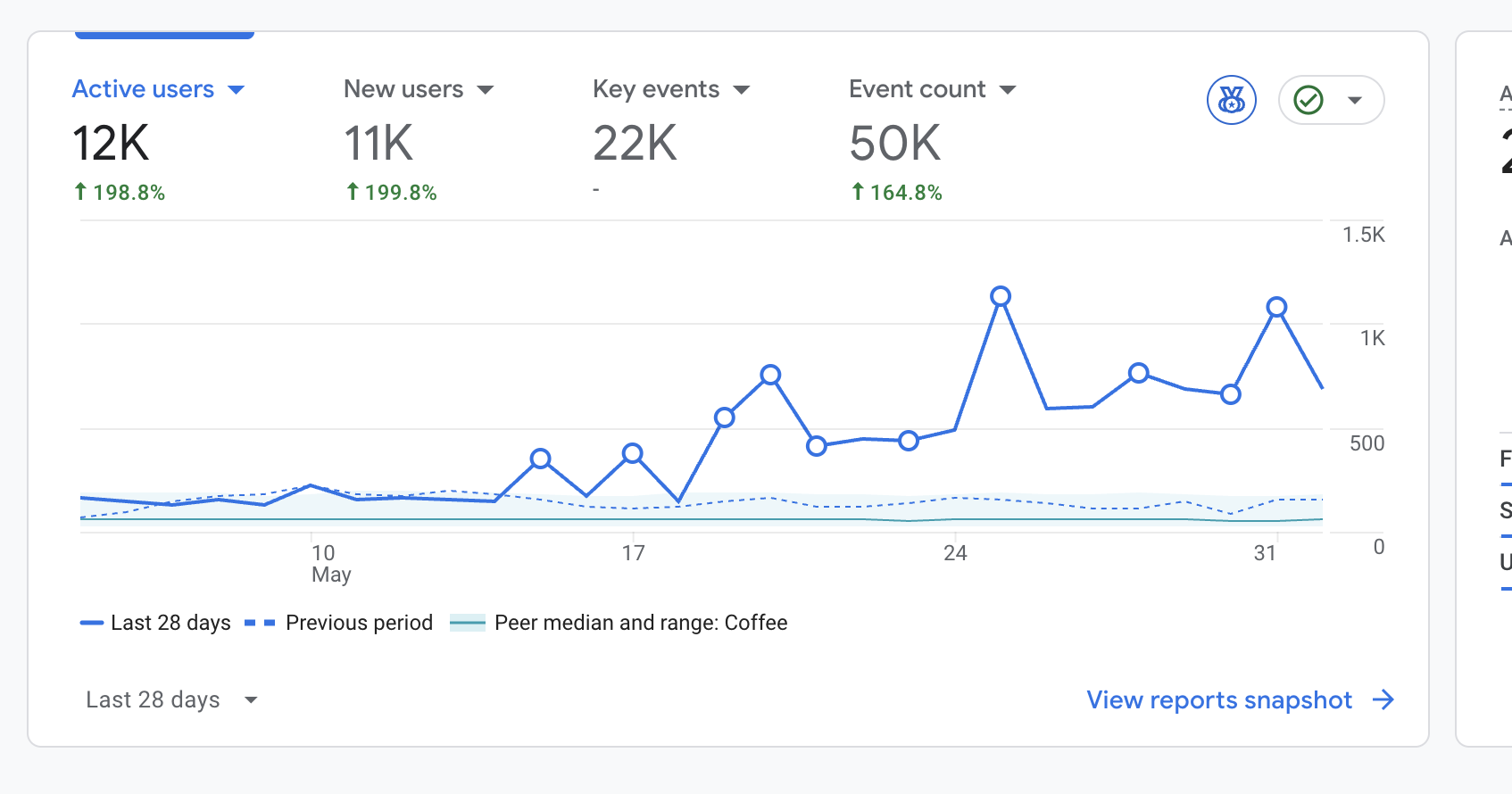Select the 12K Active users value

(111, 144)
